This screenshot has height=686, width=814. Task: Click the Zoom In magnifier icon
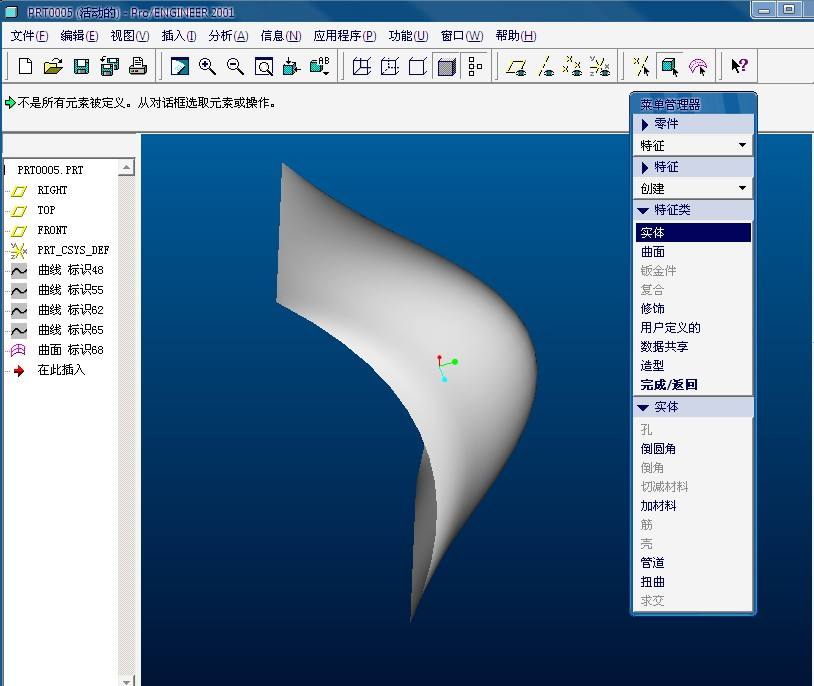tap(208, 67)
